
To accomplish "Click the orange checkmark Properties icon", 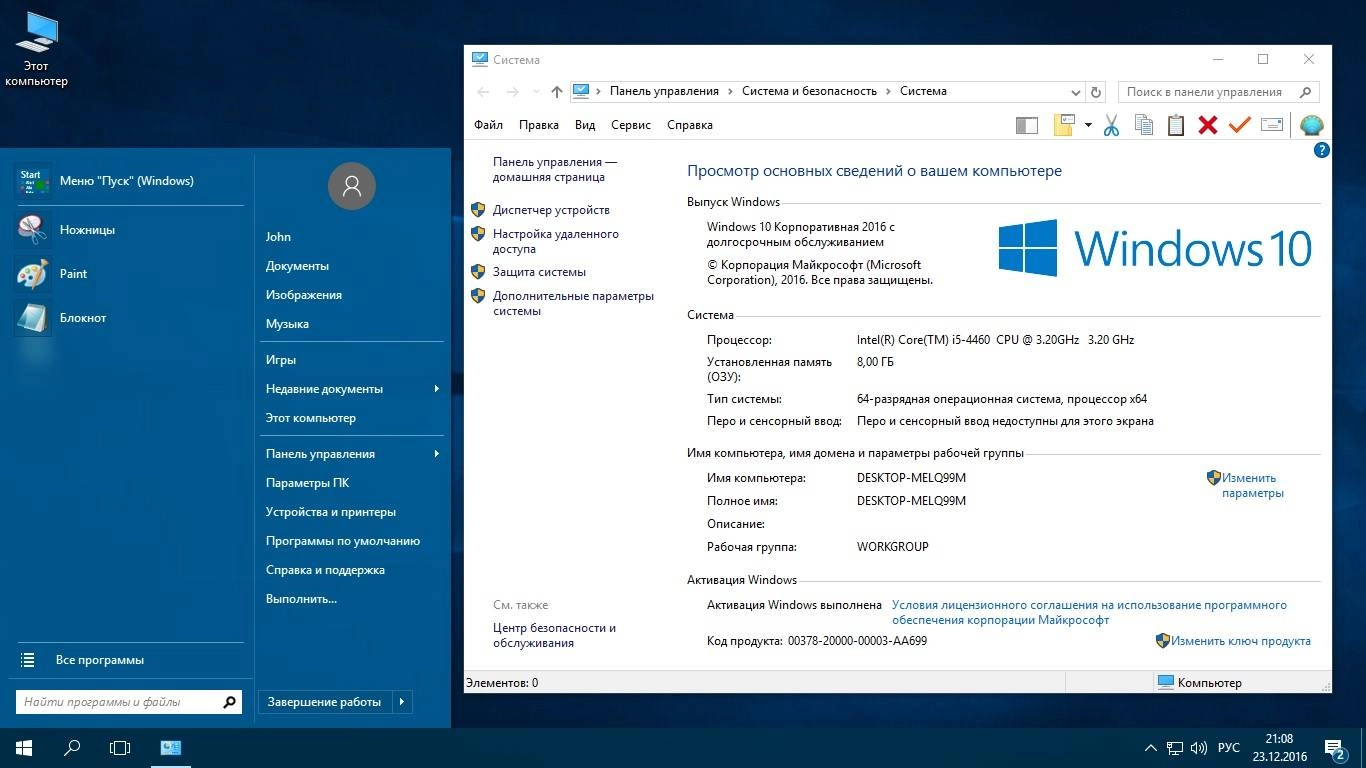I will pos(1240,125).
